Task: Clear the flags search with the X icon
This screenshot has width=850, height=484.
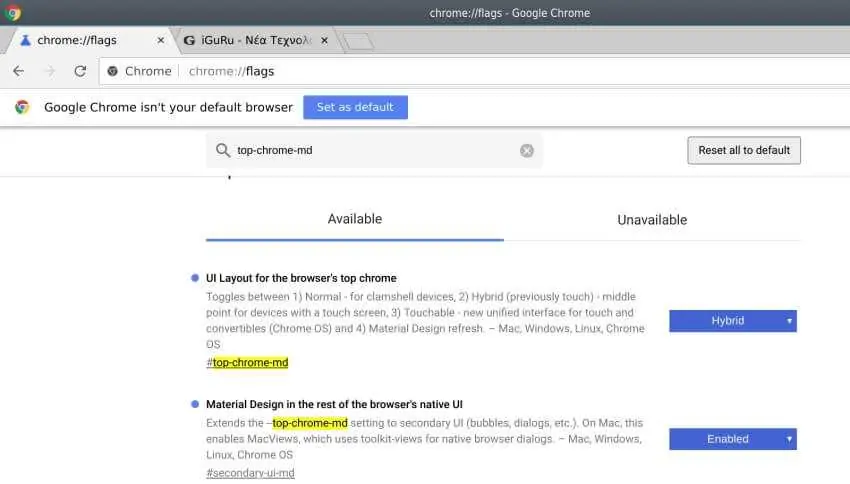Action: point(526,151)
